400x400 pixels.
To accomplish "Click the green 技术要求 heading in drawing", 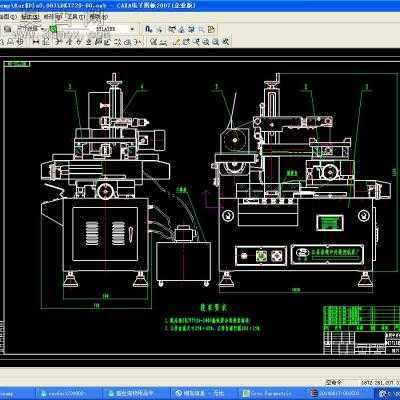I will [x=214, y=307].
